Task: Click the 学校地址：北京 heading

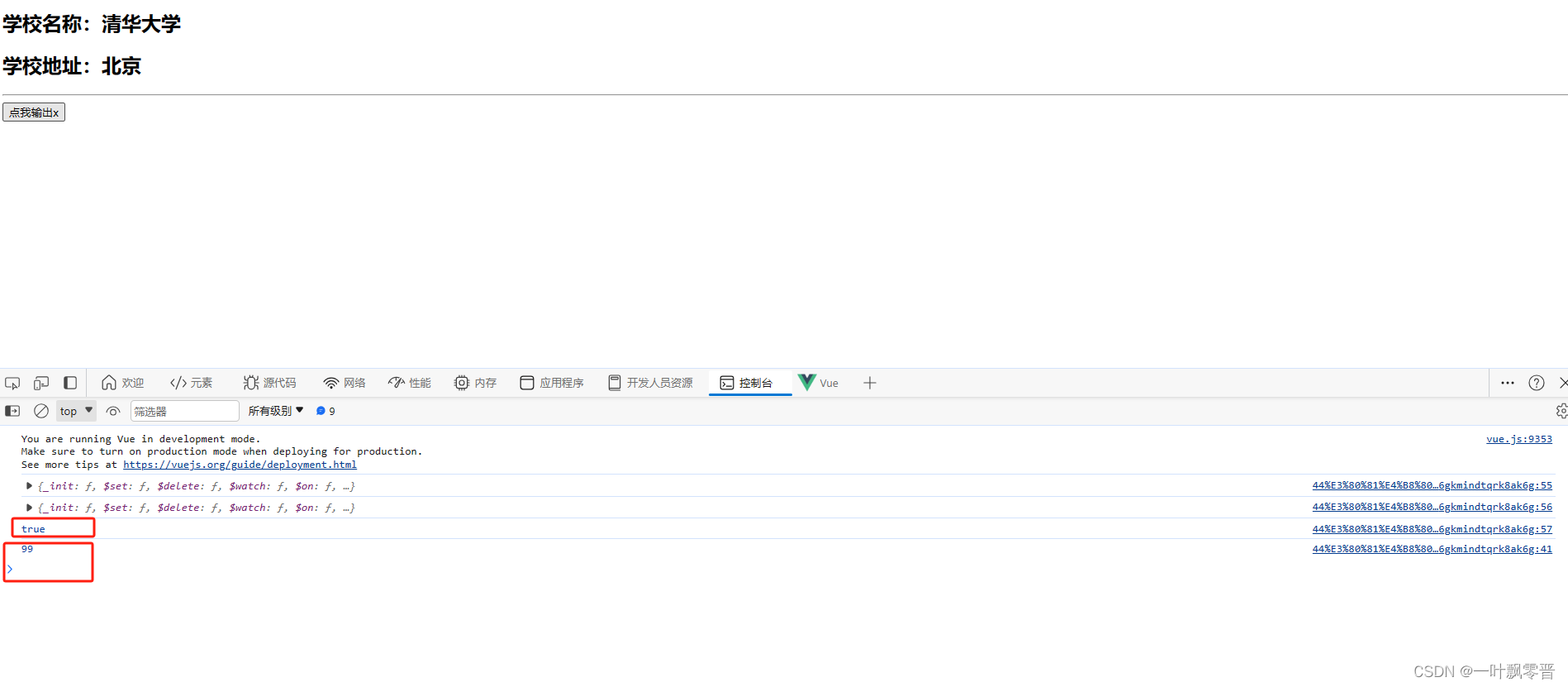Action: (72, 66)
